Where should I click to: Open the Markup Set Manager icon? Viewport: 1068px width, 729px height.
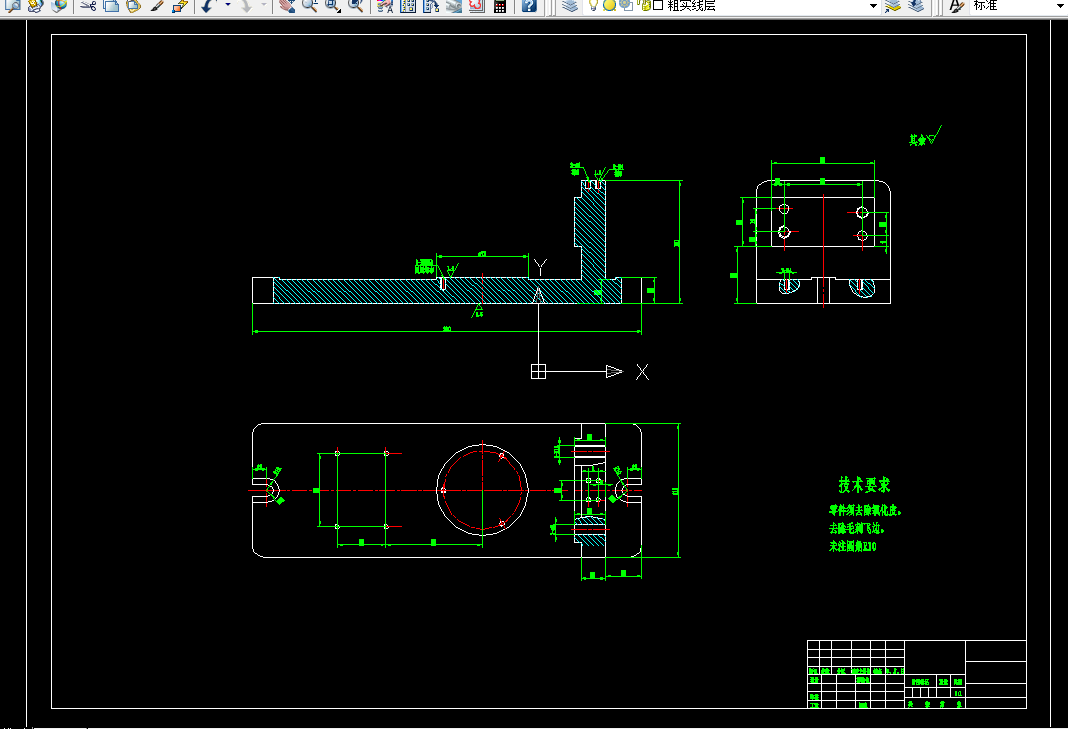point(477,5)
